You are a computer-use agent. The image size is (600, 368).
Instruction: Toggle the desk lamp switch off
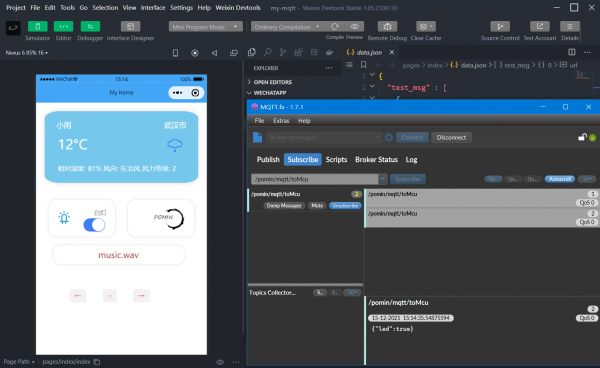pos(94,225)
